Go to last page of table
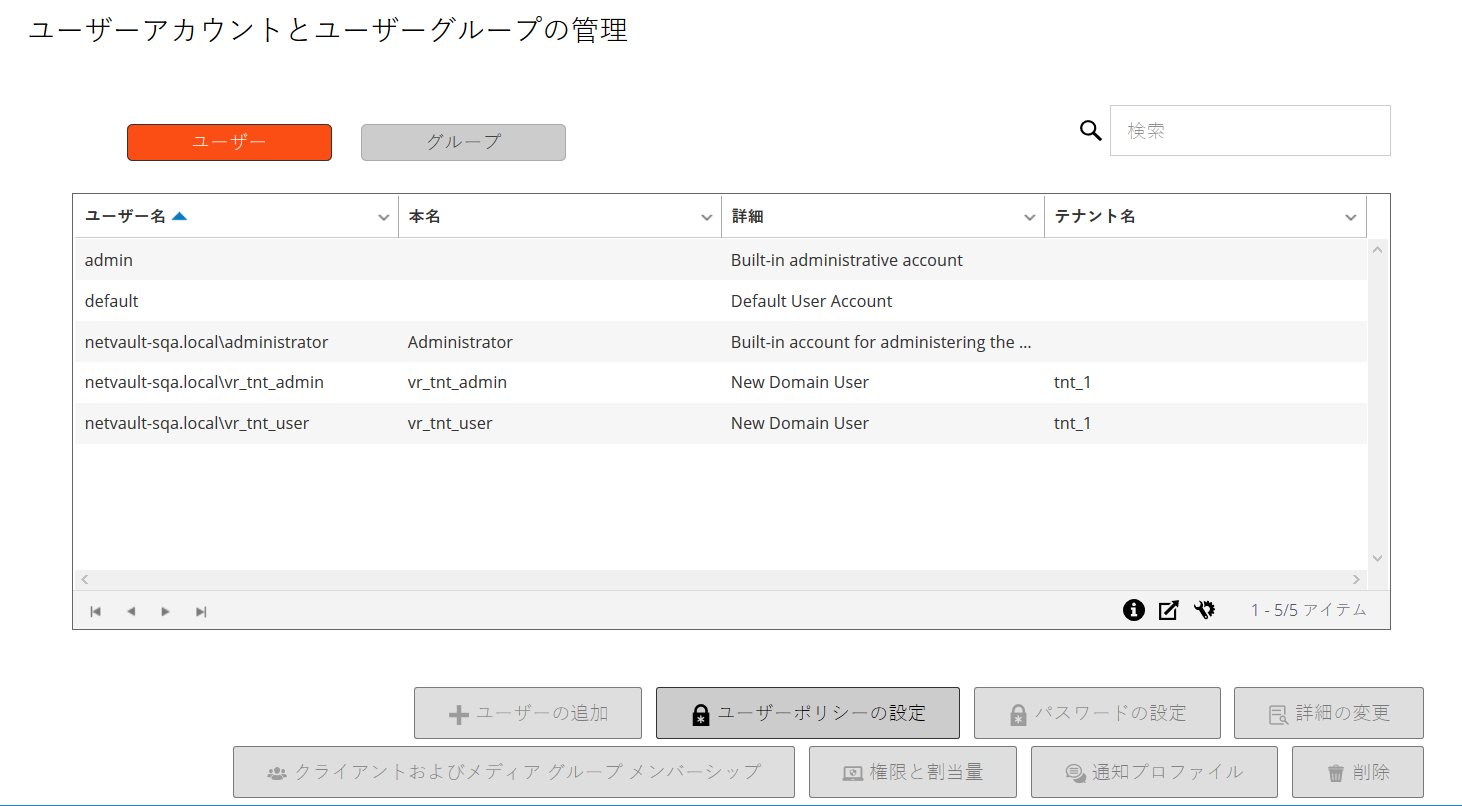Image resolution: width=1462 pixels, height=806 pixels. pyautogui.click(x=201, y=611)
